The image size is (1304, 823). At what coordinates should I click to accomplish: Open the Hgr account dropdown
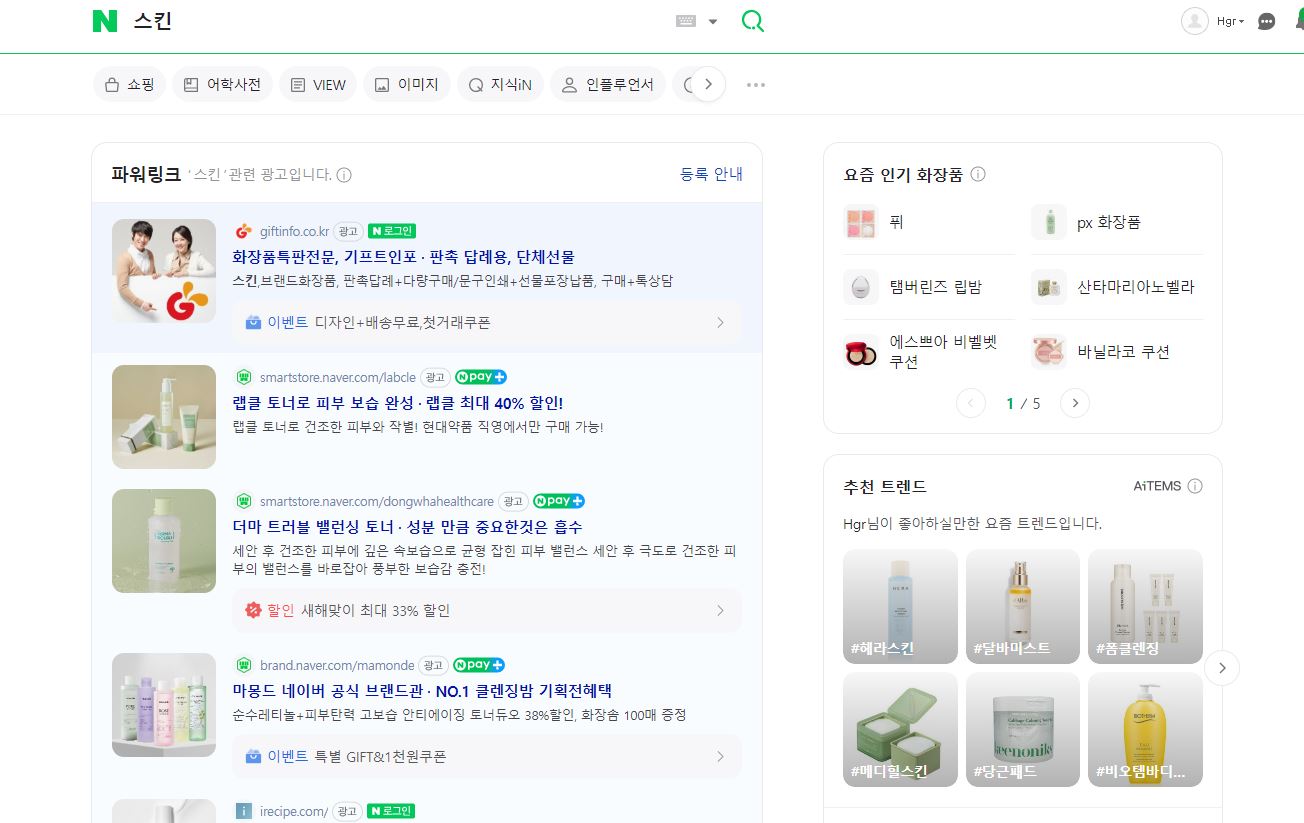coord(1230,21)
